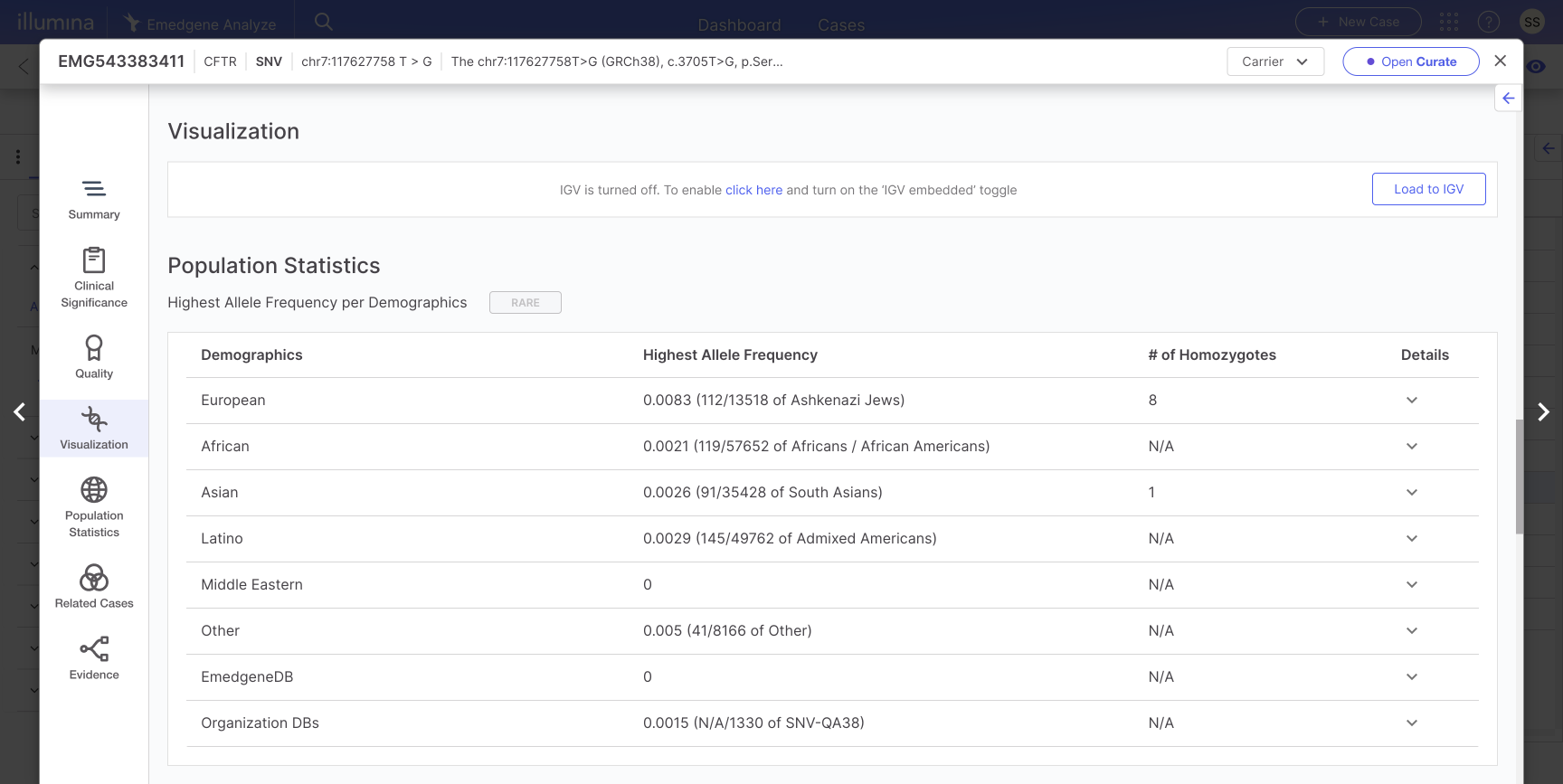Screen dimensions: 1563x784
Task: Open the Quality ribbon icon
Action: coord(94,348)
